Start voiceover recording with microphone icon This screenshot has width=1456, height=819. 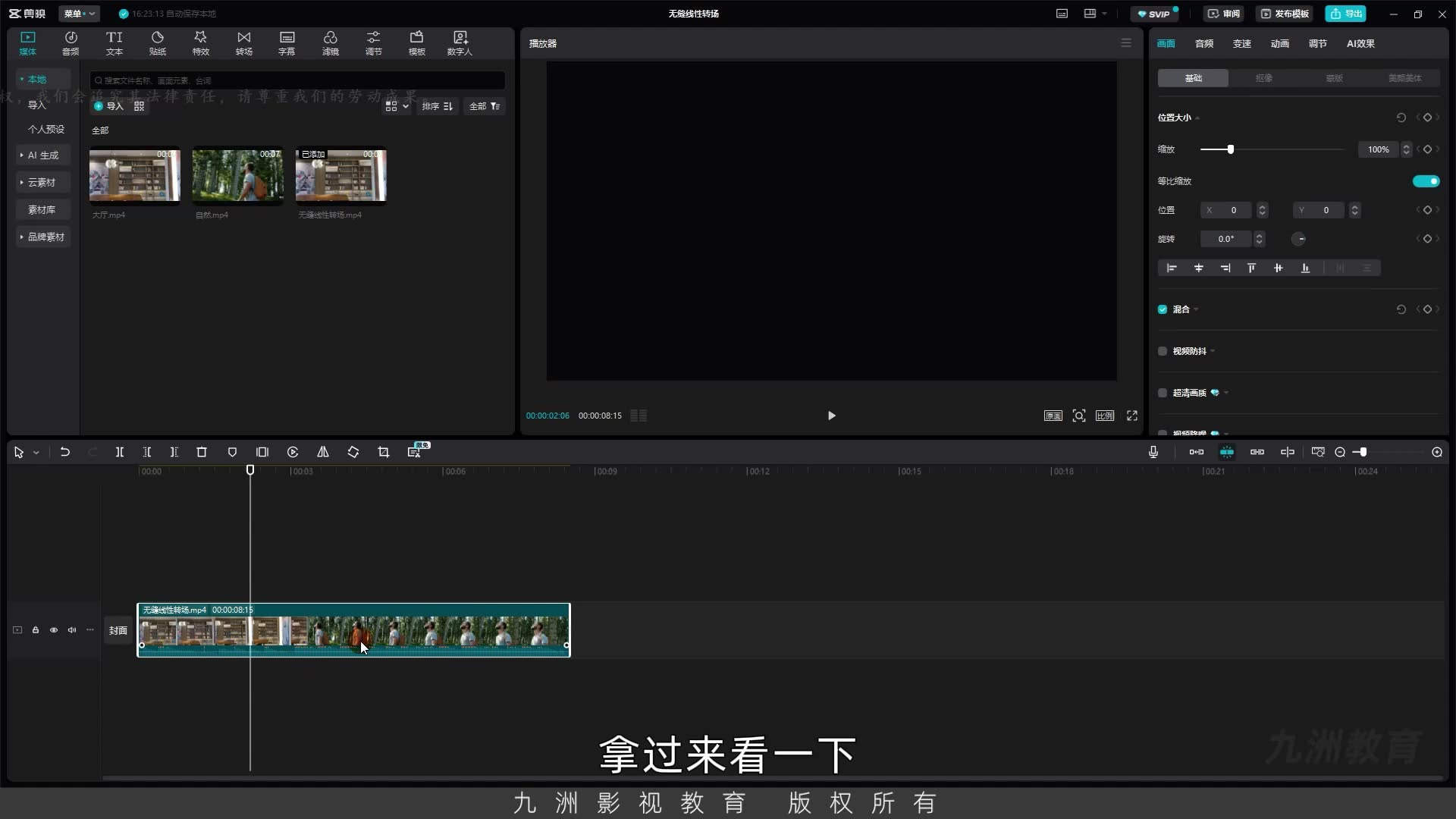(1153, 452)
